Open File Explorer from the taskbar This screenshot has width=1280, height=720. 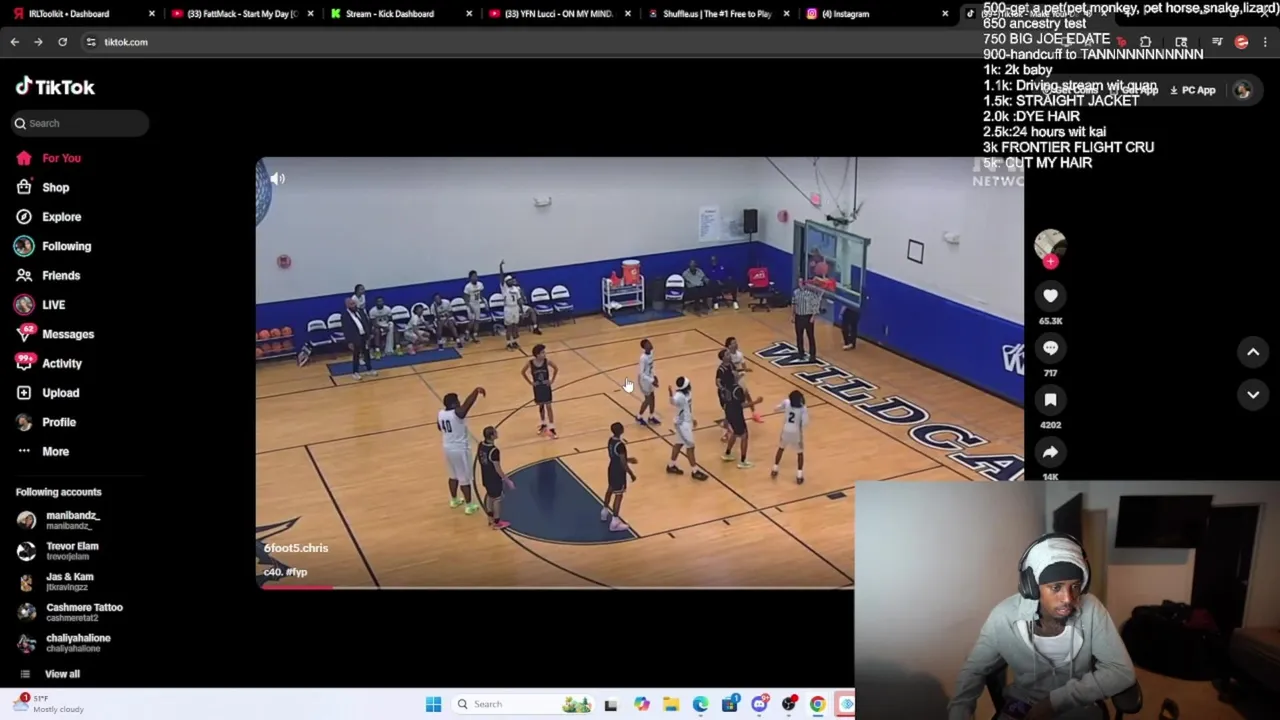click(x=671, y=704)
